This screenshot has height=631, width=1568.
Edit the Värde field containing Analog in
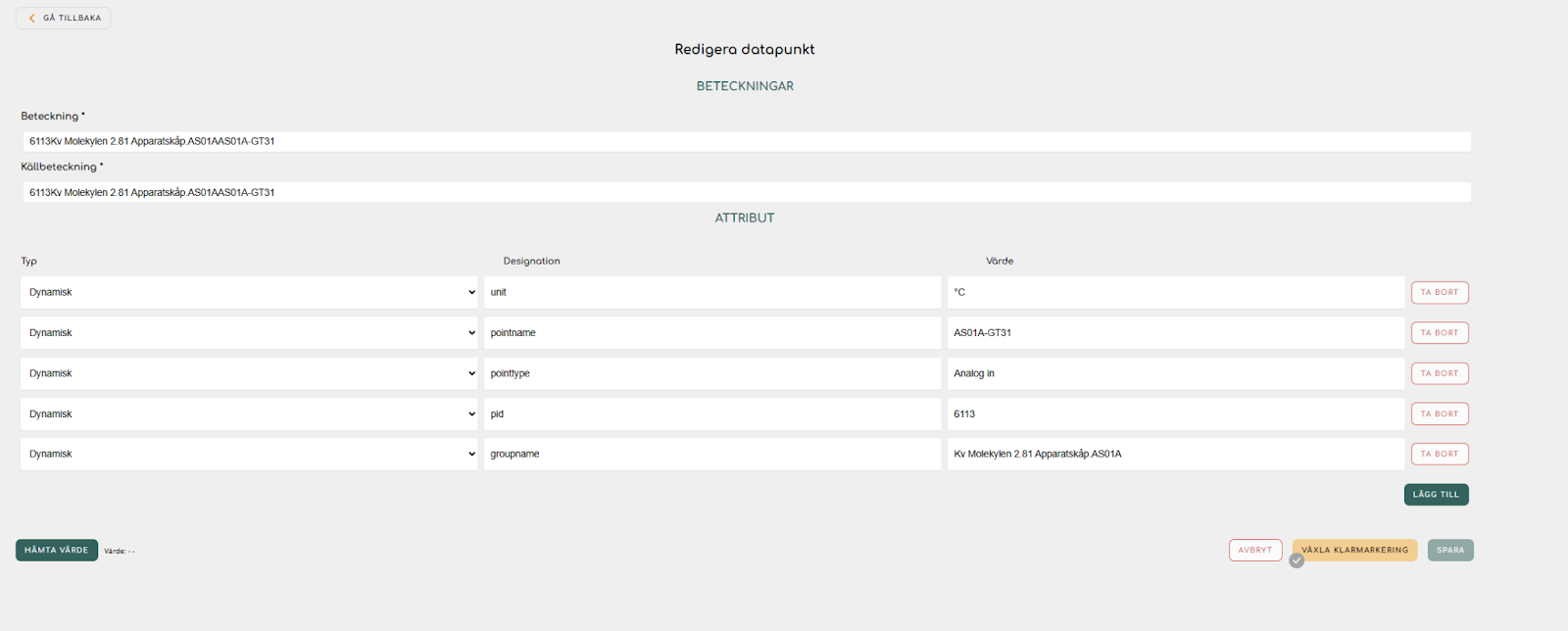tap(1175, 373)
